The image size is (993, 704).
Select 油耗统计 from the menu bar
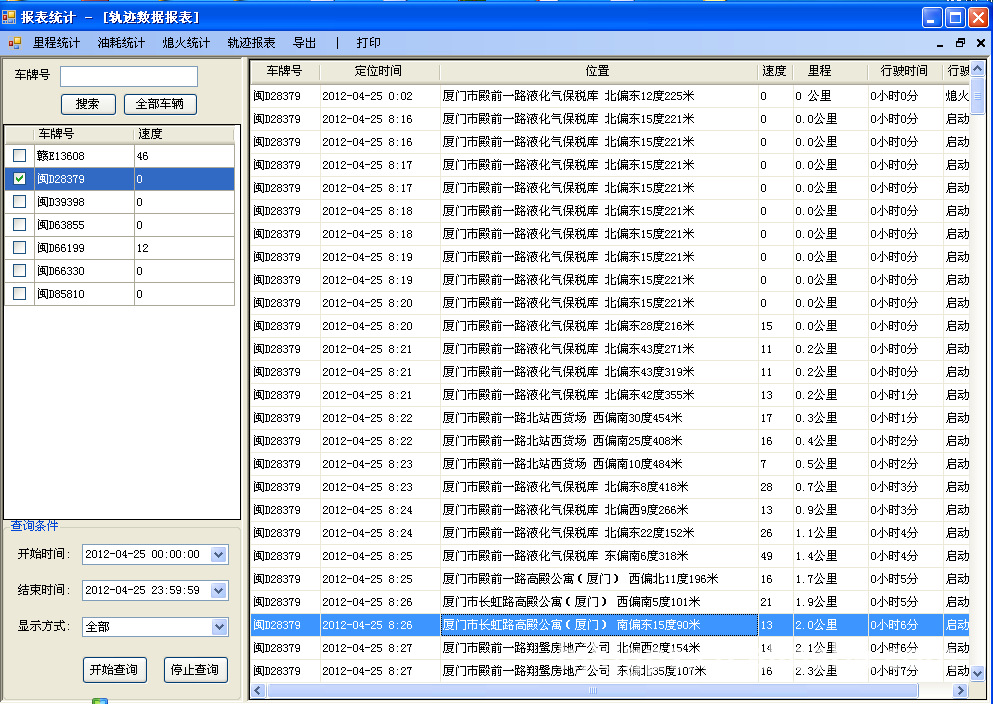[121, 43]
